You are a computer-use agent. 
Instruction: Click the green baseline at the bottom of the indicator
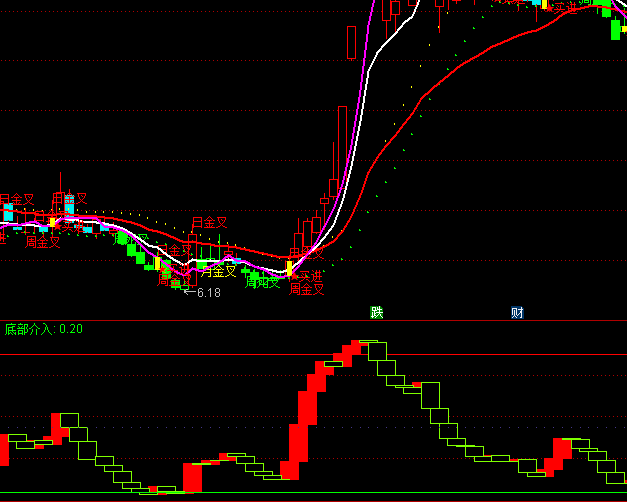300,494
